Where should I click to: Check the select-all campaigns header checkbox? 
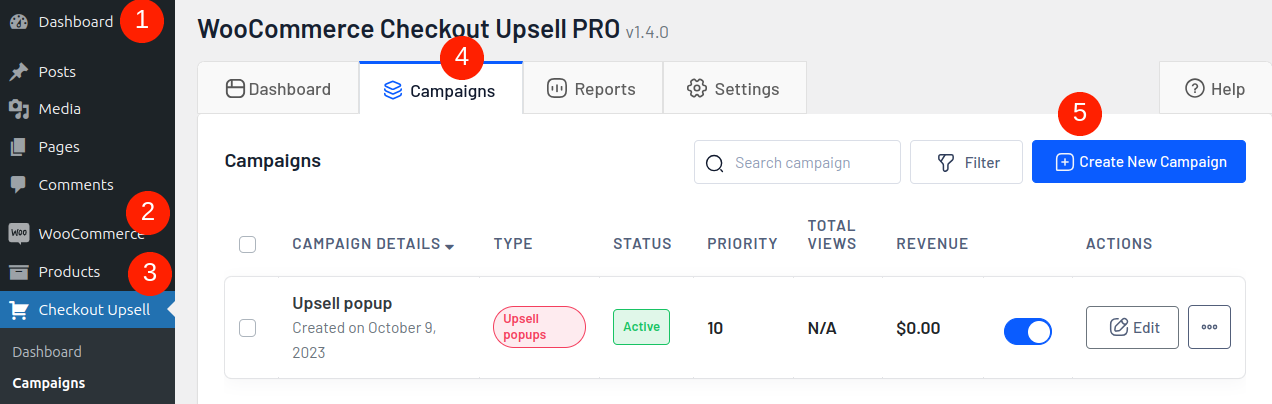point(248,244)
